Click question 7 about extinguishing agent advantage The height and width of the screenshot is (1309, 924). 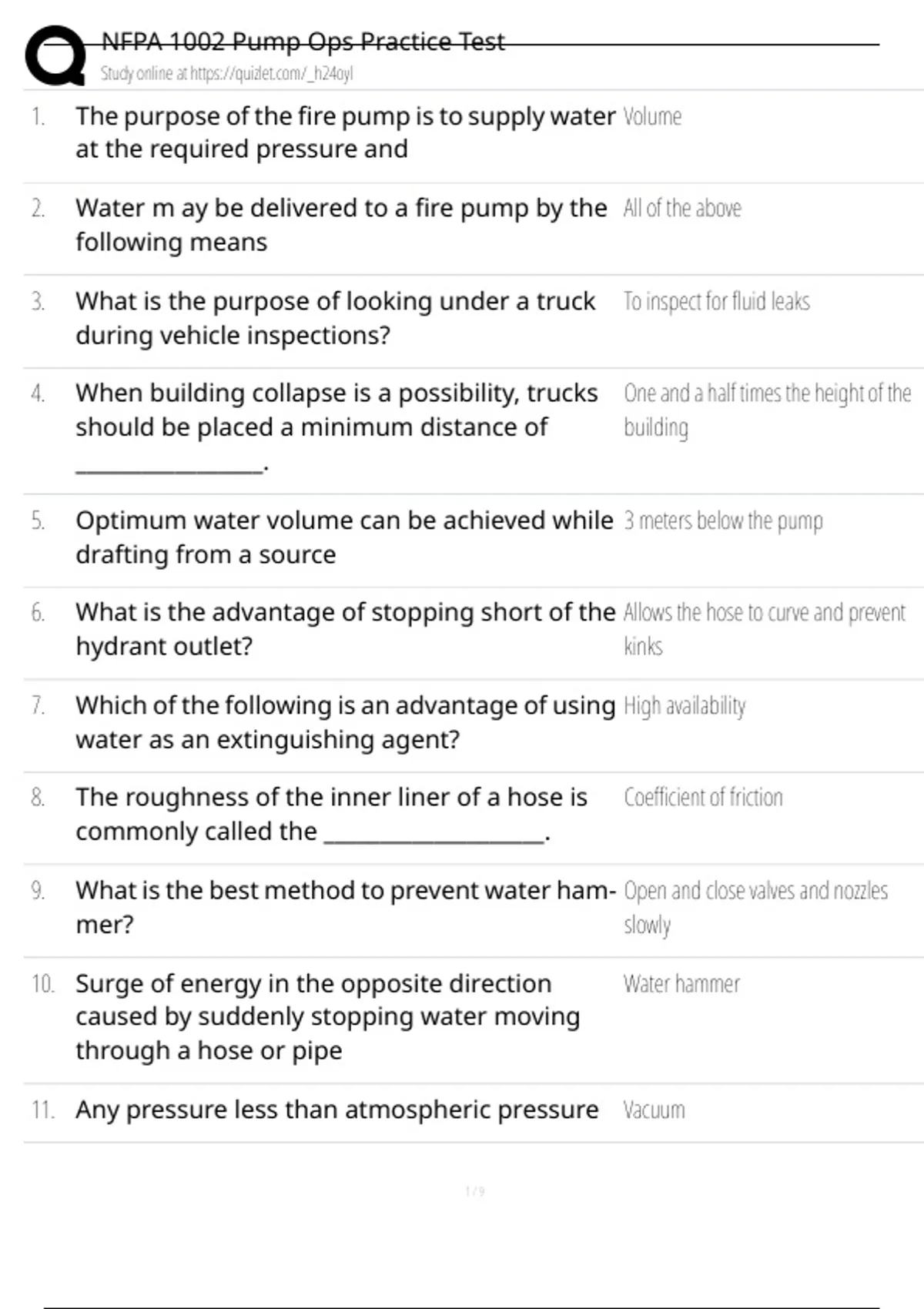[x=345, y=722]
